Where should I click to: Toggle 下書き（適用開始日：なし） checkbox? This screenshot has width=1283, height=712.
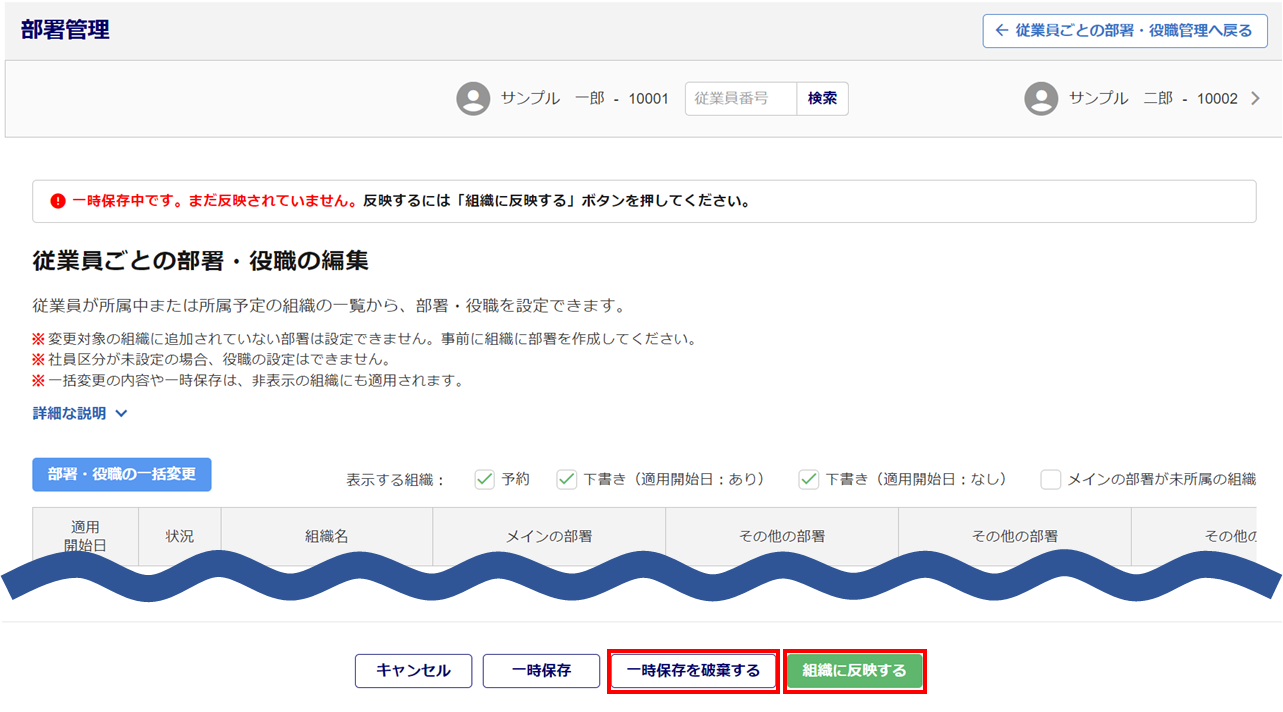coord(809,479)
